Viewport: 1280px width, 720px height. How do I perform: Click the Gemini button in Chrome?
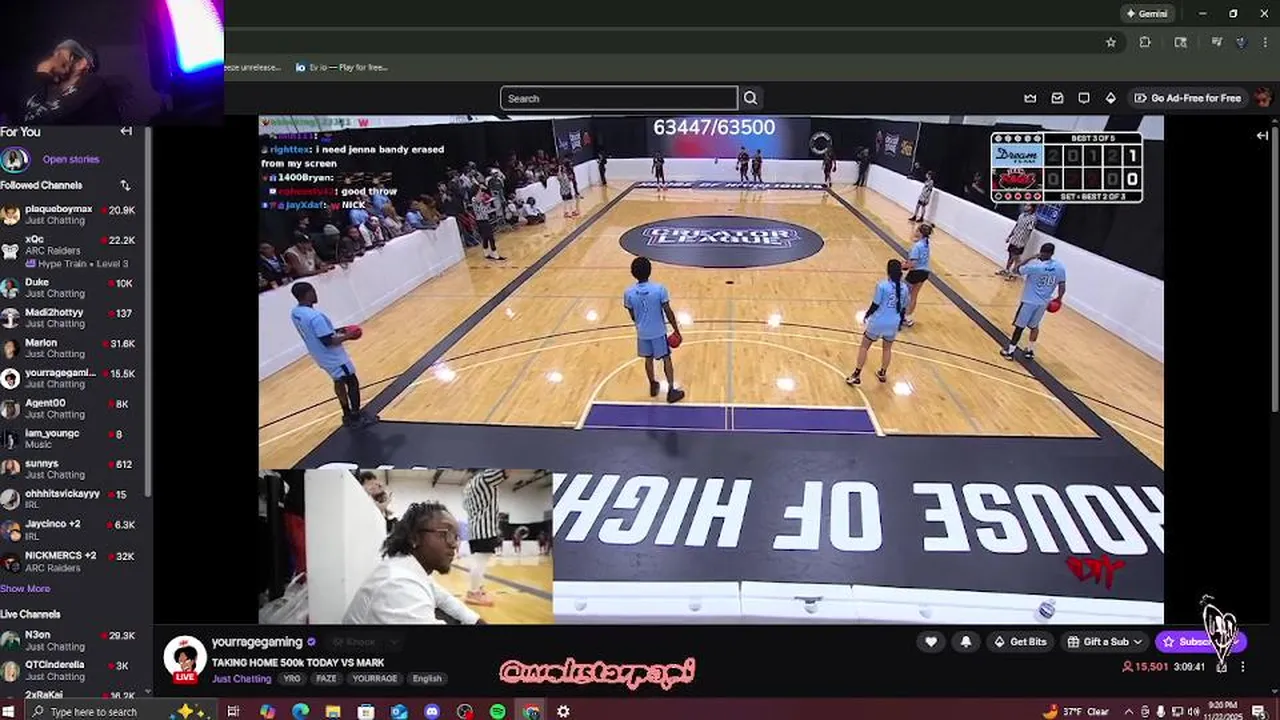click(x=1146, y=13)
